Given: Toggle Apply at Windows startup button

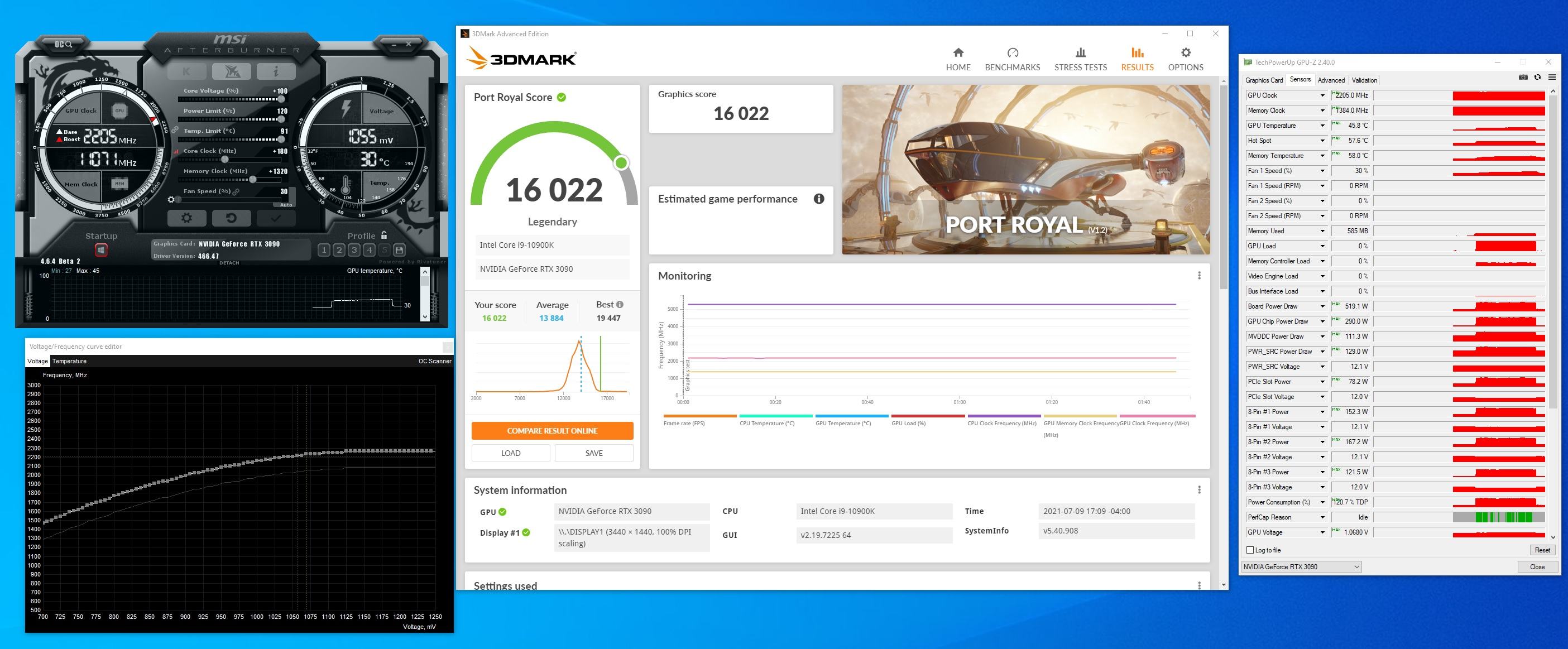Looking at the screenshot, I should 101,250.
